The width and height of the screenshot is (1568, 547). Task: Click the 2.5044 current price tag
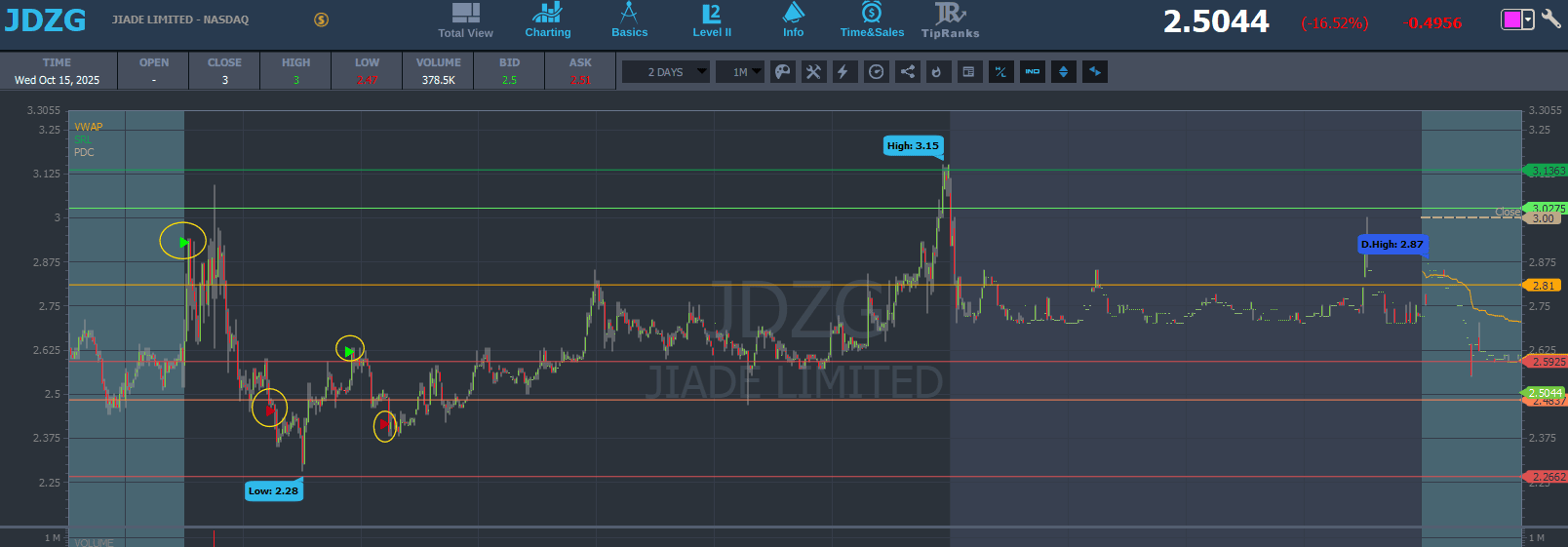[x=1545, y=393]
